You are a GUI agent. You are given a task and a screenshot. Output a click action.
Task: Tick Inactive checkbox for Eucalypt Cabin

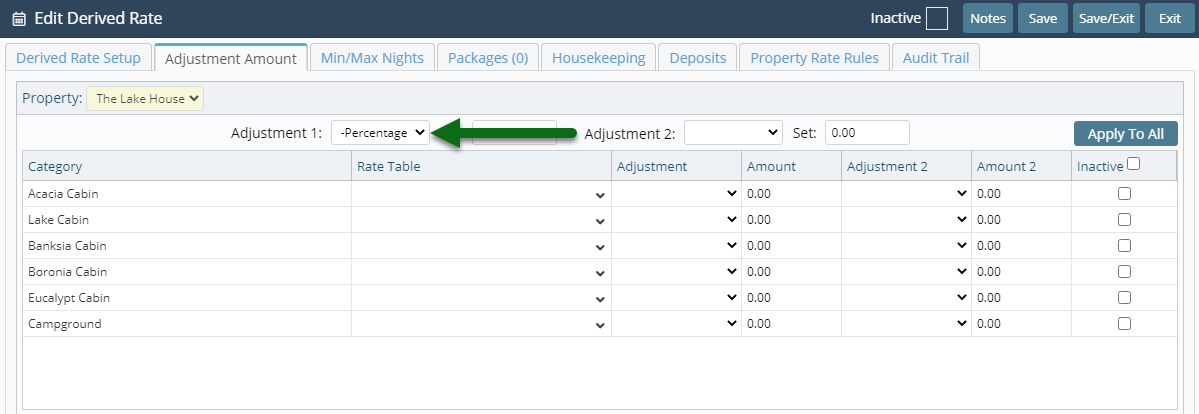[x=1124, y=298]
